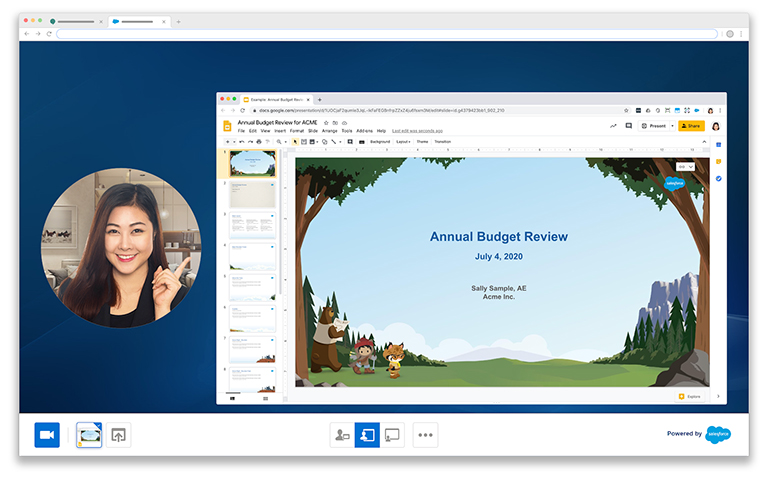The width and height of the screenshot is (768, 480).
Task: Click the yellow Share button
Action: coord(691,126)
